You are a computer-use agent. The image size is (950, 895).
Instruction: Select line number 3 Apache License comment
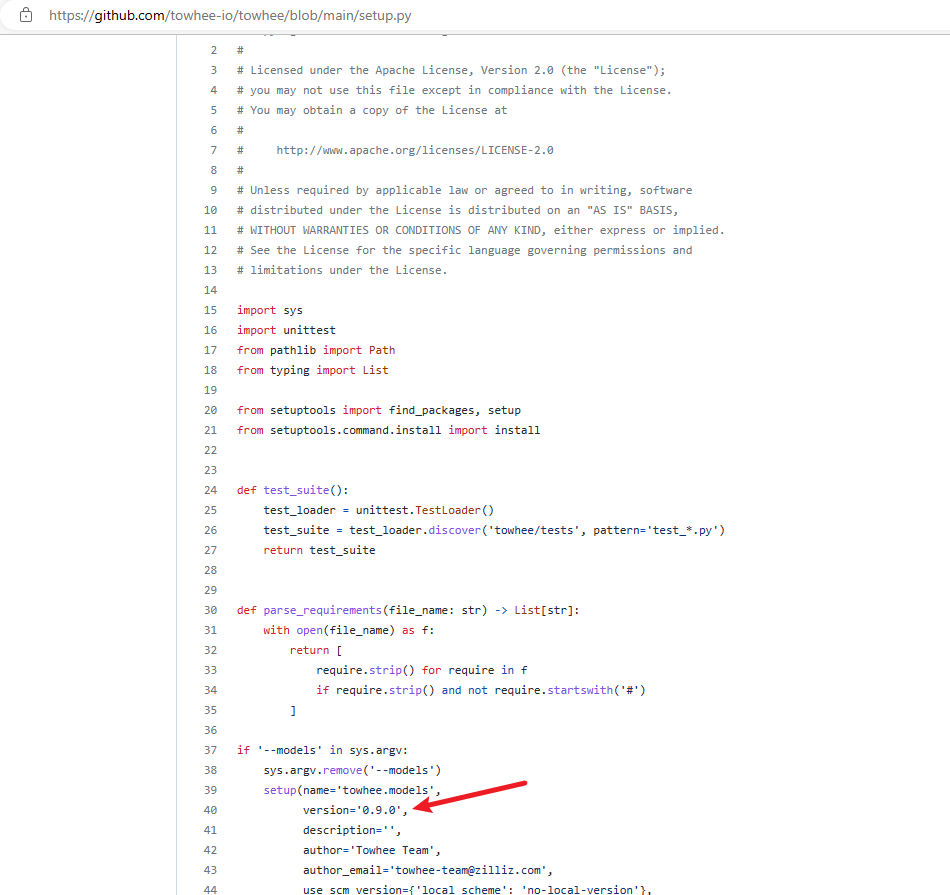coord(213,69)
